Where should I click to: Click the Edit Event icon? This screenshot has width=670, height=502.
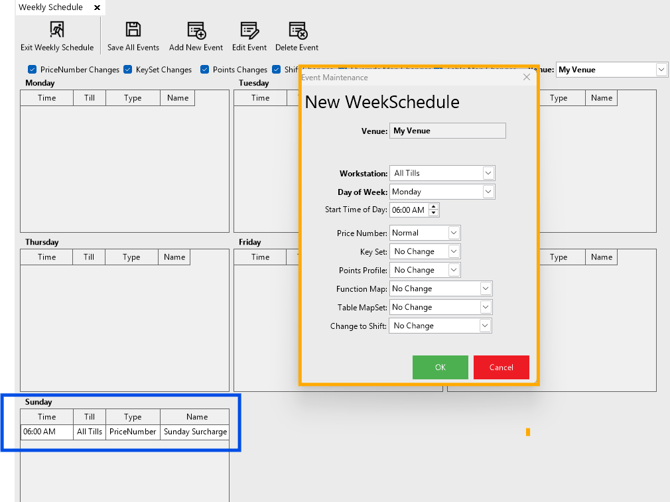tap(249, 31)
